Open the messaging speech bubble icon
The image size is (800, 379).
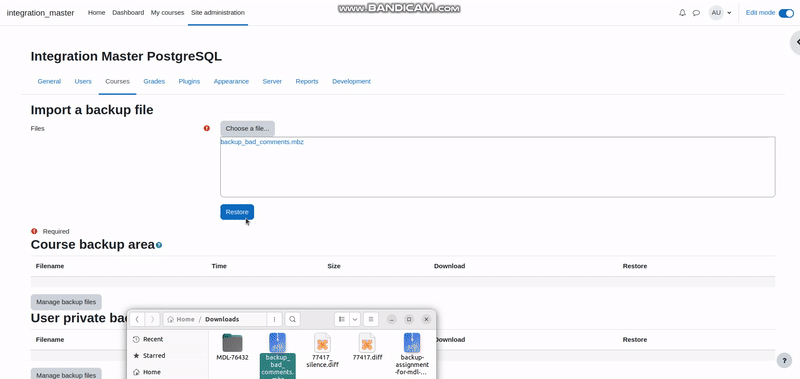696,13
